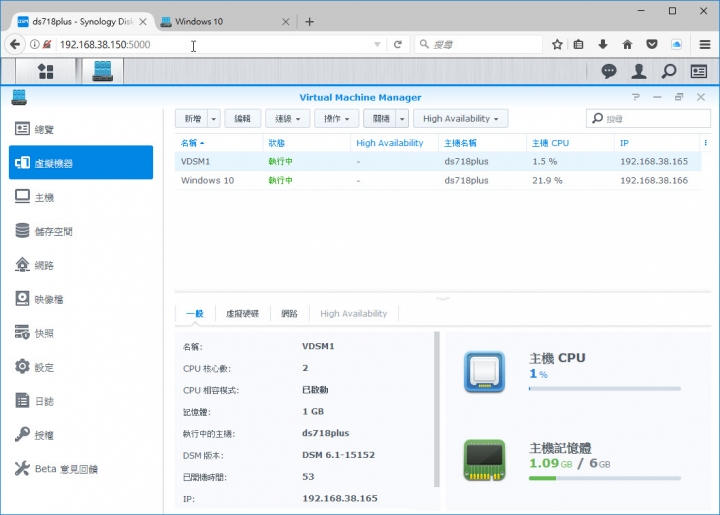
Task: Open the URL bar history dropdown
Action: point(377,45)
